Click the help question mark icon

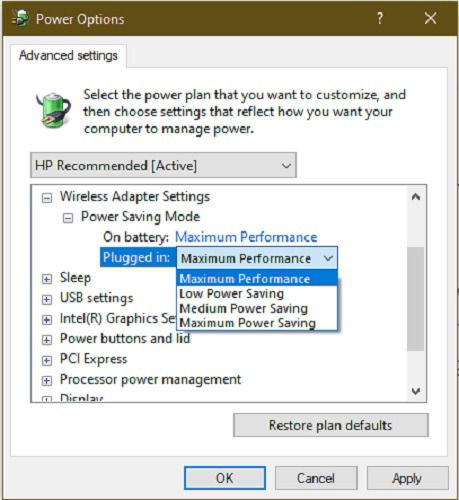380,18
